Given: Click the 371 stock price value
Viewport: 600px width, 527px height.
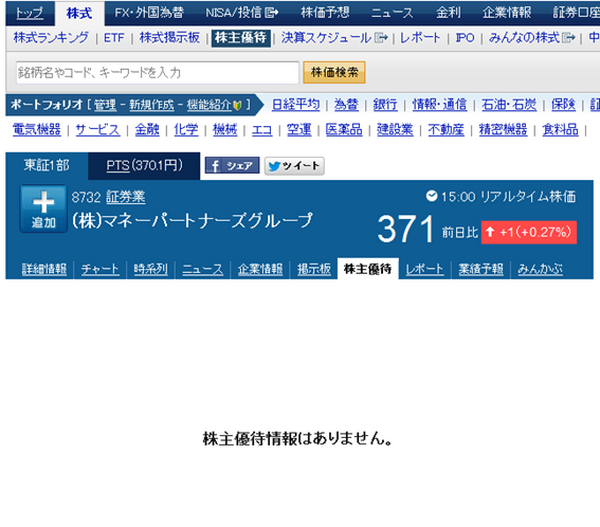Looking at the screenshot, I should click(406, 229).
